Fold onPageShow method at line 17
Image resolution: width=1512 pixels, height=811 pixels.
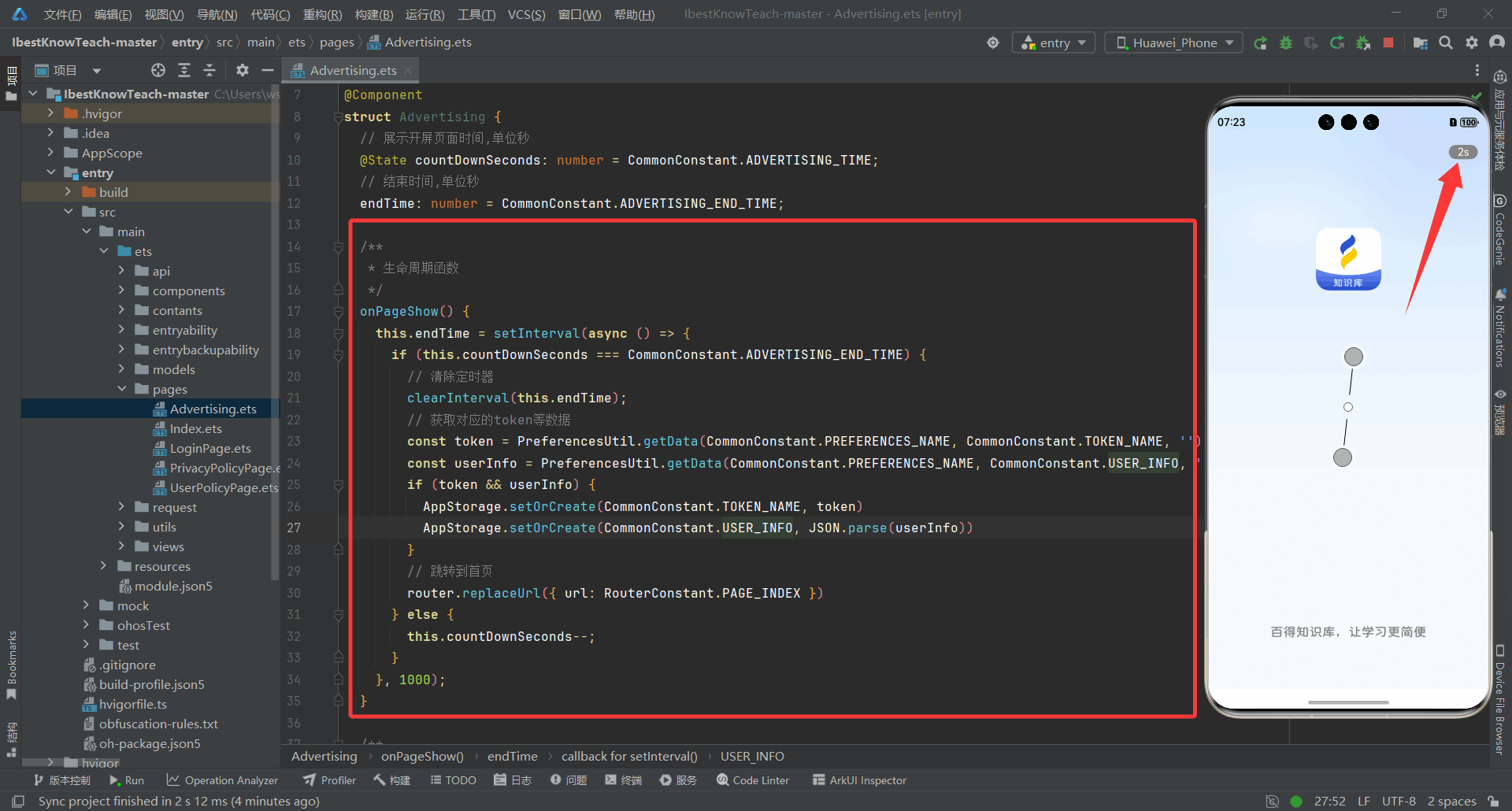click(339, 312)
